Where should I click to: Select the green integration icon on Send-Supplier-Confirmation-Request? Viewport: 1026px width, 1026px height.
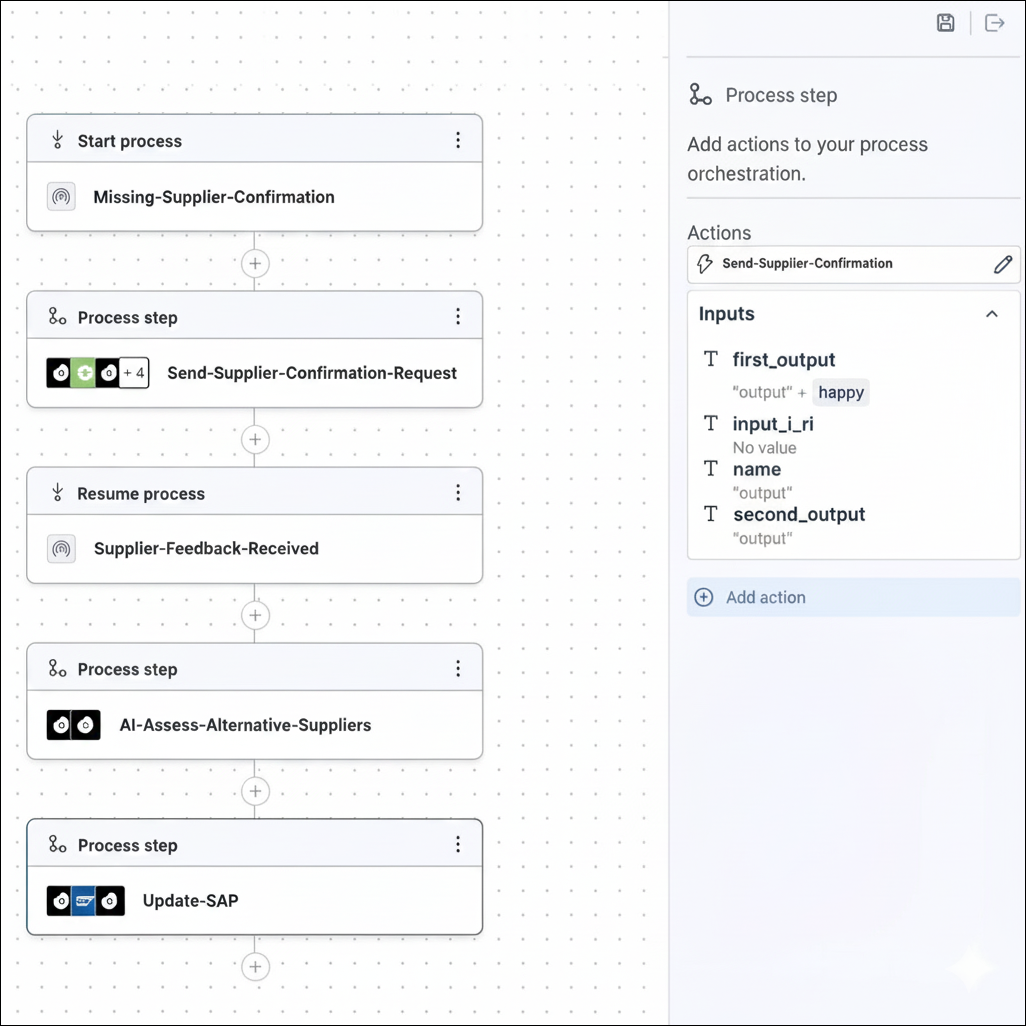pos(86,372)
